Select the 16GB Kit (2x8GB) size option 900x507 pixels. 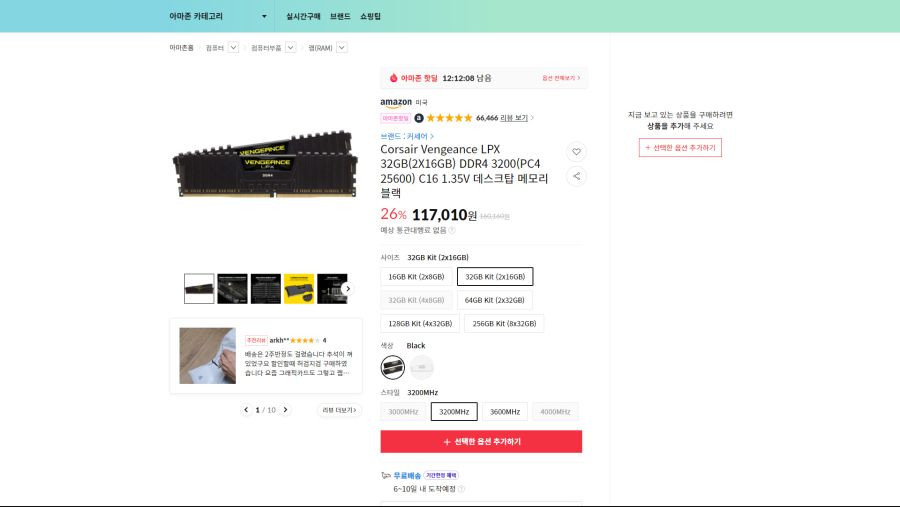[x=416, y=277]
